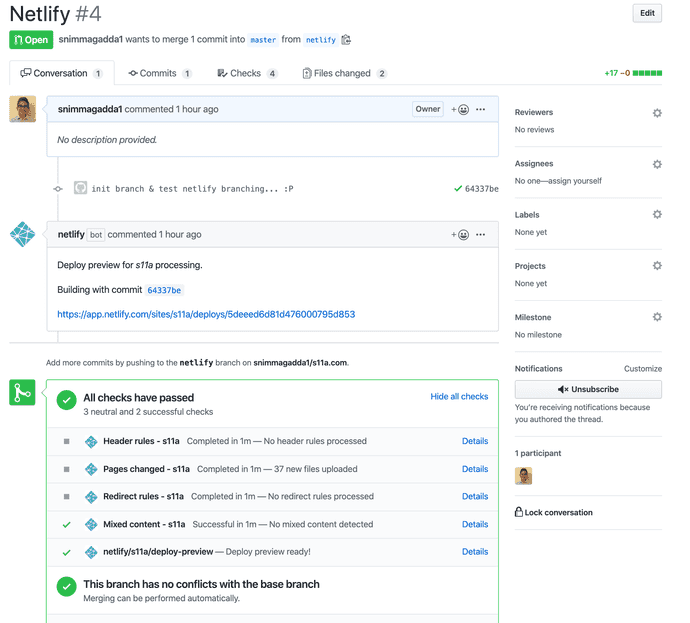Toggle notifications with the Unsubscribe button
The width and height of the screenshot is (690, 623).
588,389
